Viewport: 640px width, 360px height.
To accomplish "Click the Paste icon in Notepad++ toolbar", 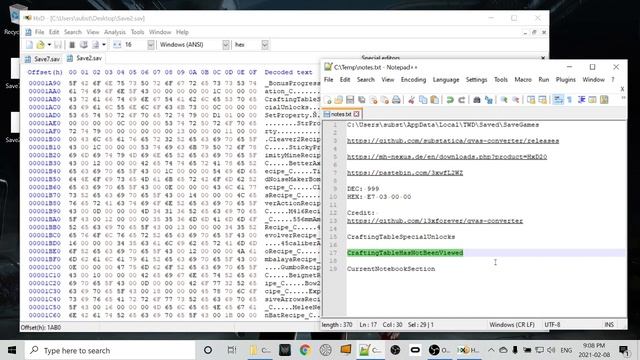I will pyautogui.click(x=435, y=100).
